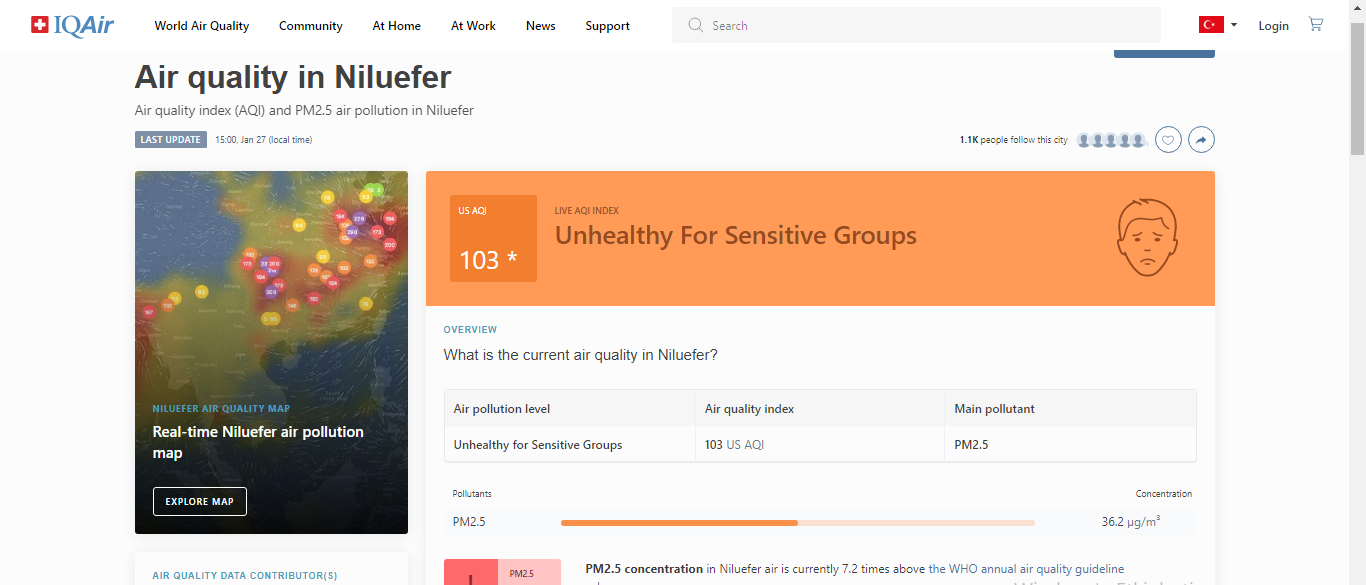Go to the News section
The width and height of the screenshot is (1366, 585).
[x=541, y=26]
